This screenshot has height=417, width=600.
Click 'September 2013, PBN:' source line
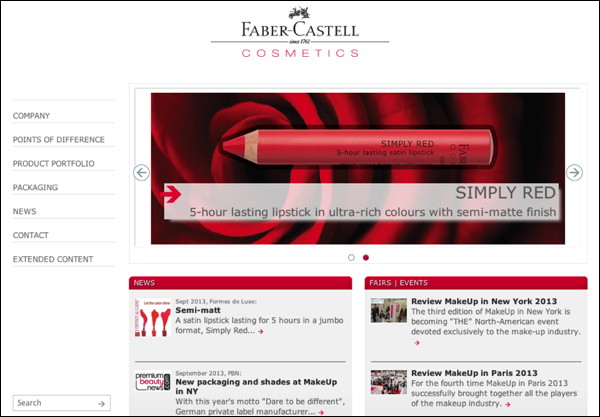[209, 373]
